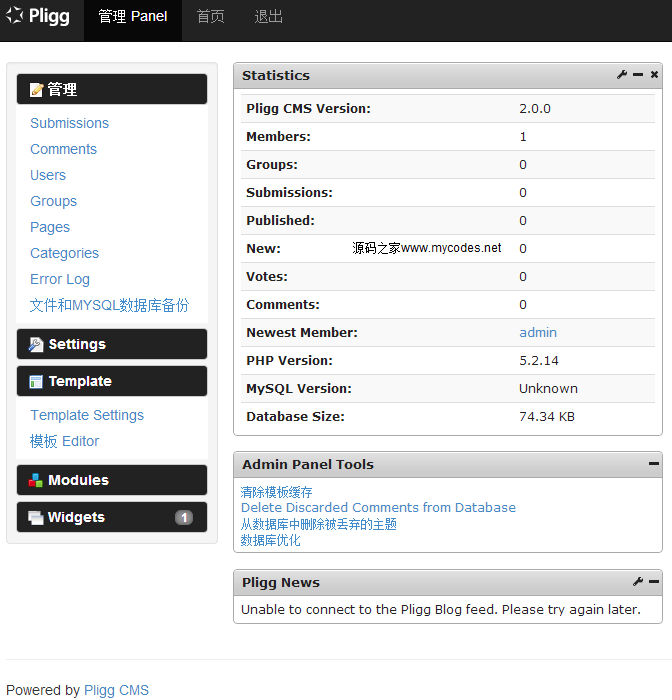672x700 pixels.
Task: Open the Users management link
Action: point(48,175)
